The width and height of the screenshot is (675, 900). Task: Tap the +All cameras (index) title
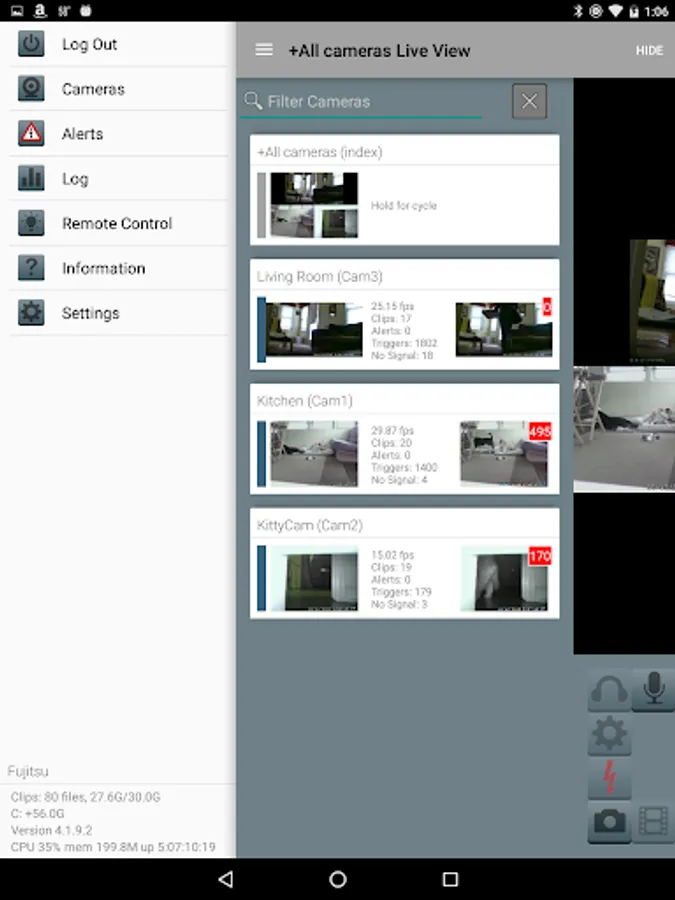click(x=319, y=152)
